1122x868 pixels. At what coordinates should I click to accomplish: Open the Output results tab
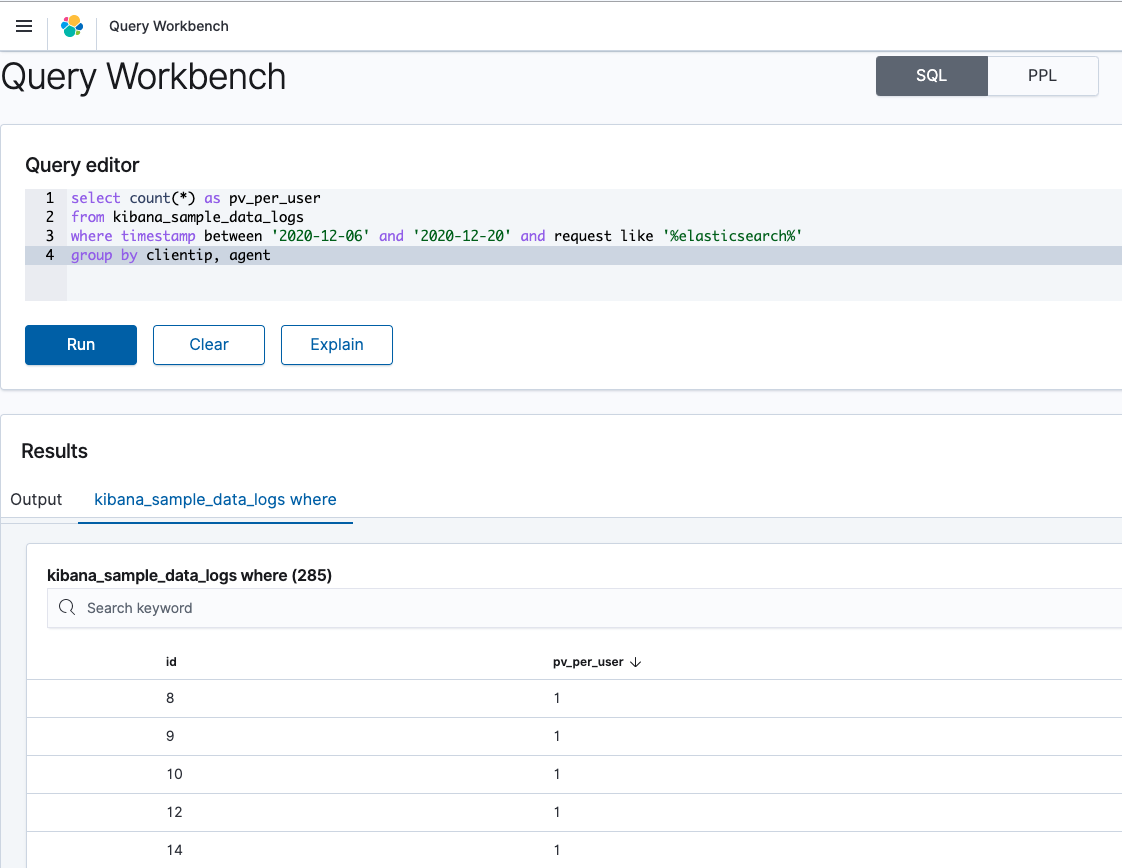[36, 499]
